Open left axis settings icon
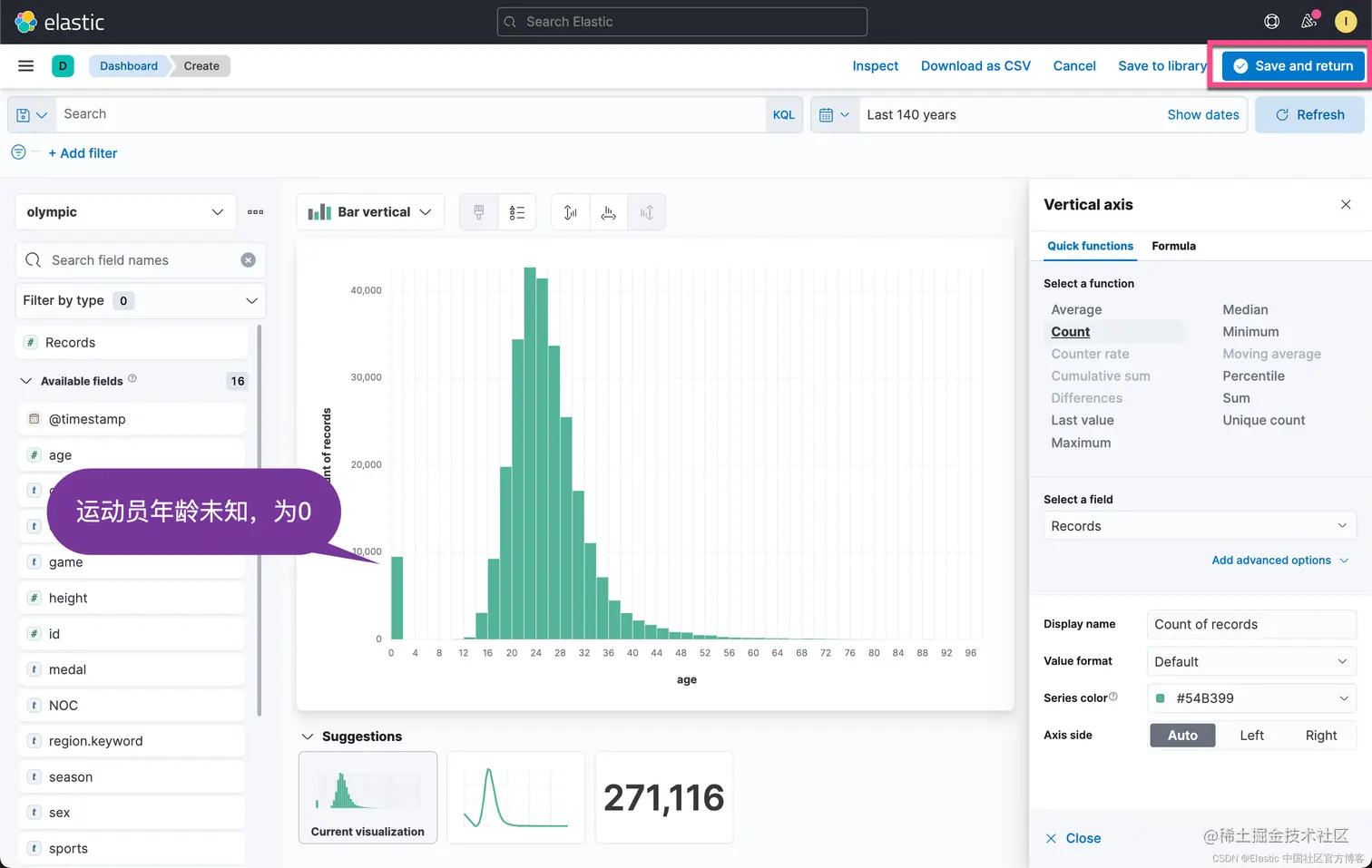 click(570, 212)
